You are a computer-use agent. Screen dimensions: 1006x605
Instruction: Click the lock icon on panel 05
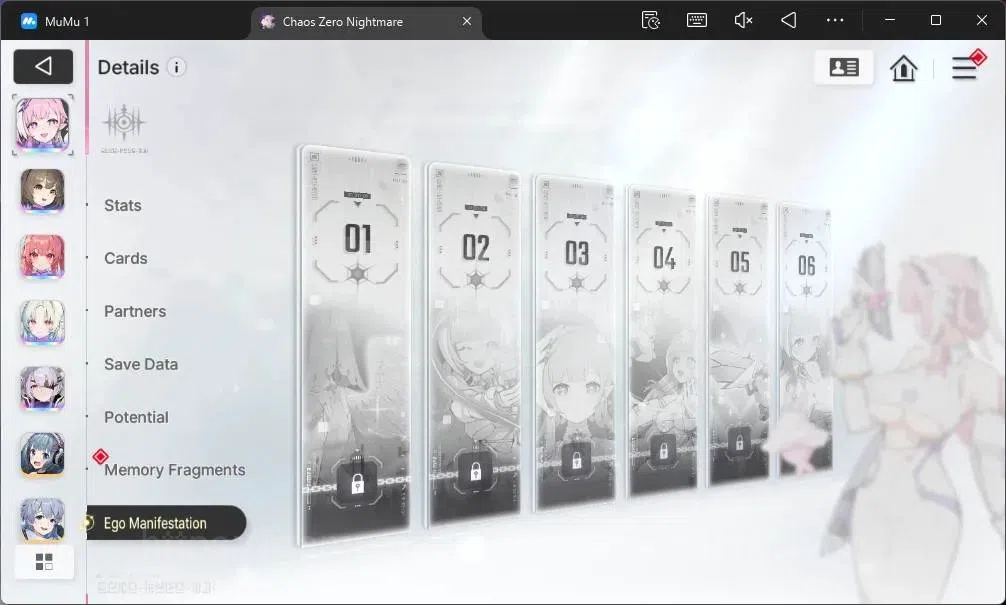pyautogui.click(x=739, y=443)
